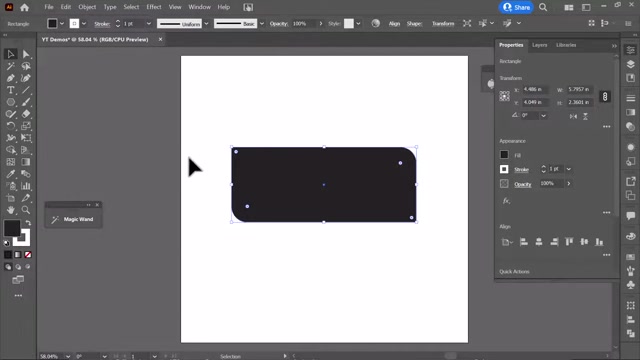Open fill color dropdown in control bar
640x360 pixels.
coord(62,24)
